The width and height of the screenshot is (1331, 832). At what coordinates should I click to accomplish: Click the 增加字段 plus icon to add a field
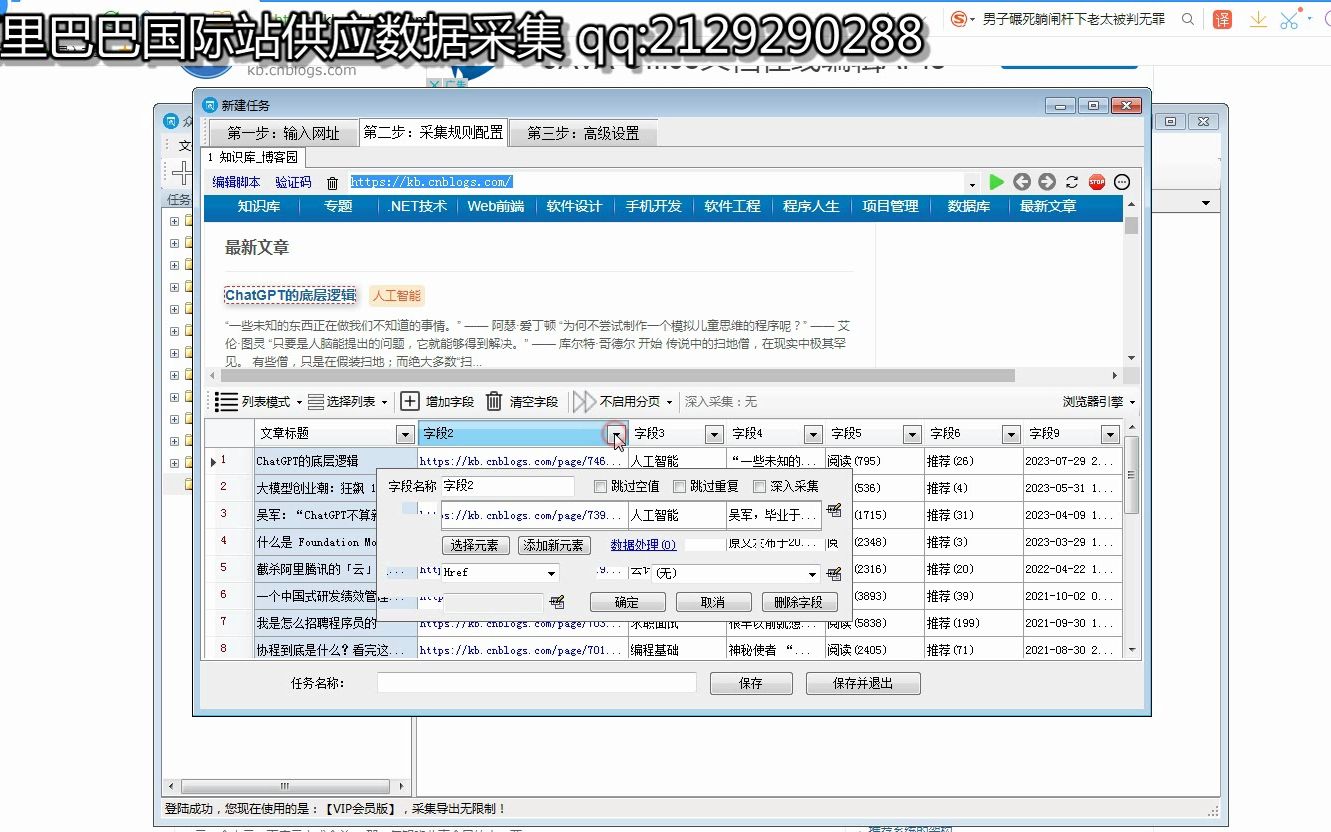[x=409, y=401]
